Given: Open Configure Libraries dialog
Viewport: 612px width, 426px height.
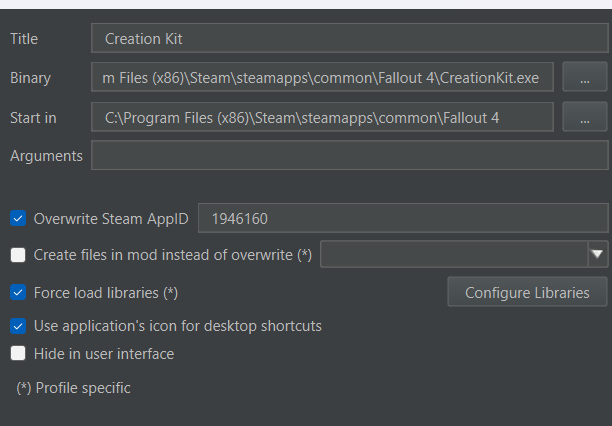Looking at the screenshot, I should coord(527,292).
